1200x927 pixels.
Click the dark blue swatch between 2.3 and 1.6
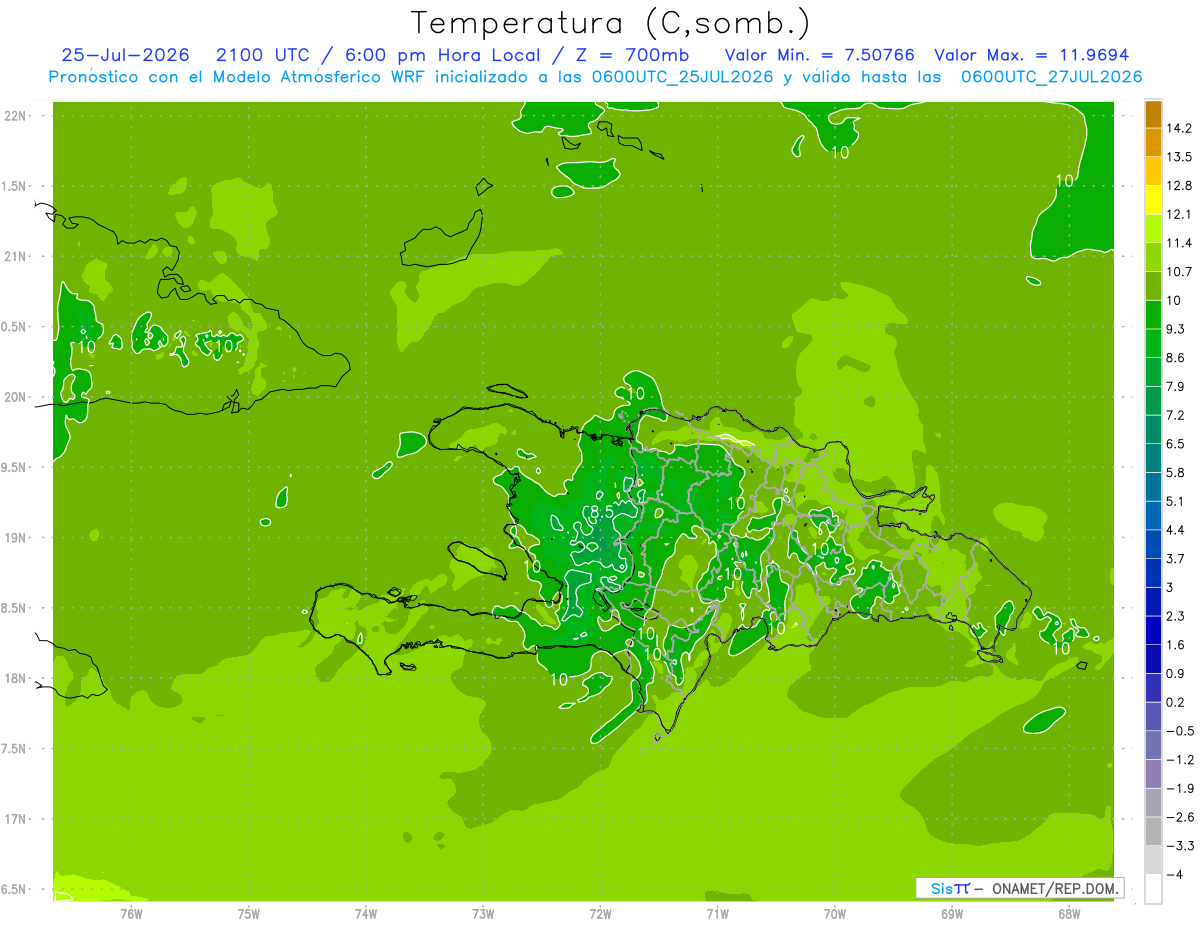1153,630
